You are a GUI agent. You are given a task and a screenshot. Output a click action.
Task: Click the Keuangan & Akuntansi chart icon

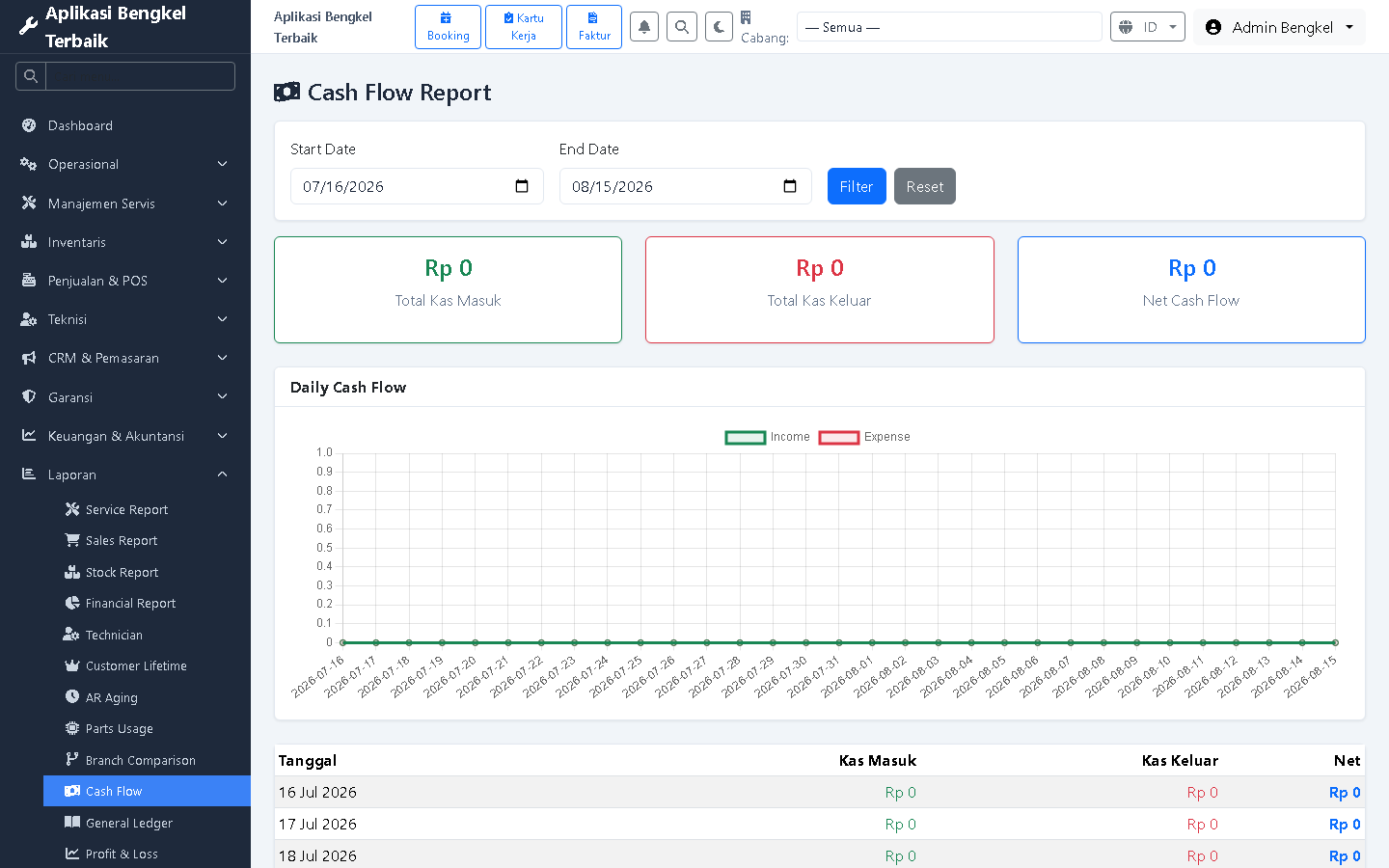pyautogui.click(x=29, y=435)
